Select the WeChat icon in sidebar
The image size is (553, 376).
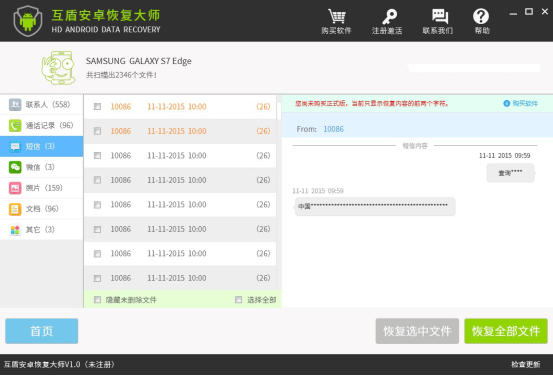(15, 167)
